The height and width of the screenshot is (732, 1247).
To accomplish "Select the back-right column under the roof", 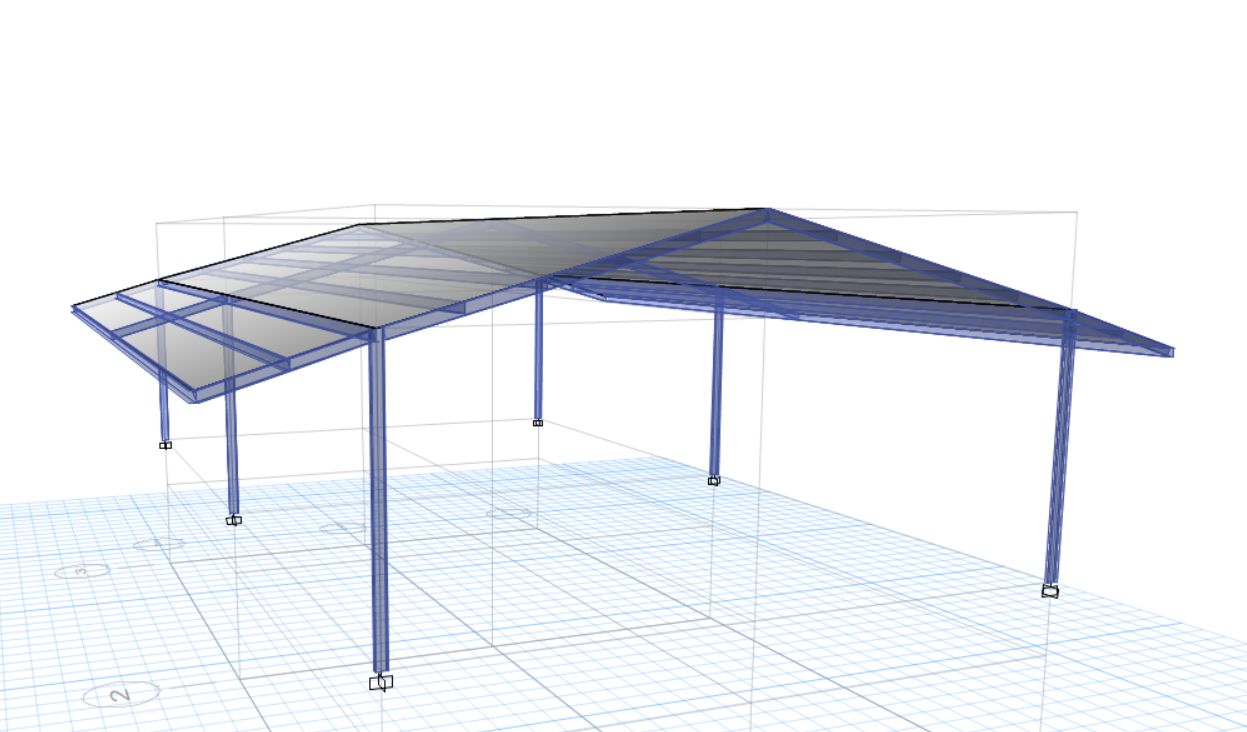I will pyautogui.click(x=716, y=390).
